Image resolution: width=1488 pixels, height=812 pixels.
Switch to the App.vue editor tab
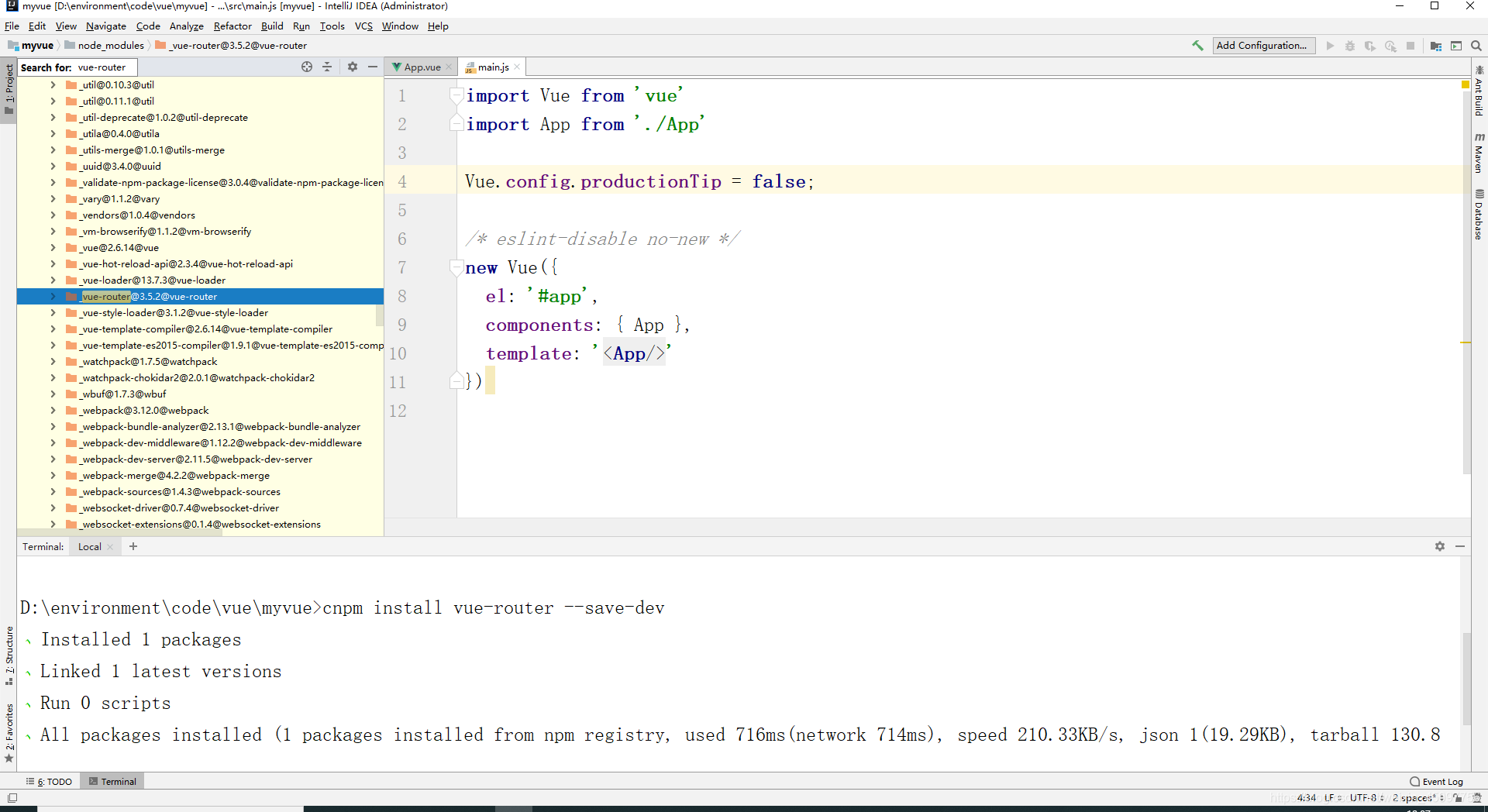point(422,67)
